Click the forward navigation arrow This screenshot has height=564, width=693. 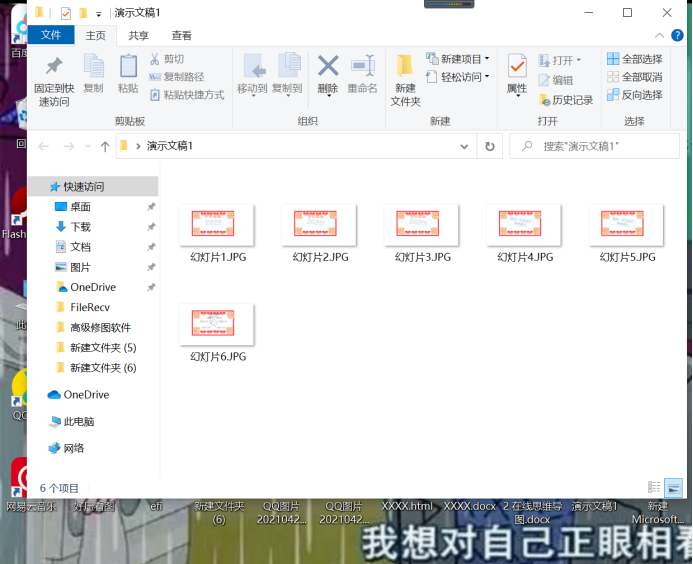69,146
